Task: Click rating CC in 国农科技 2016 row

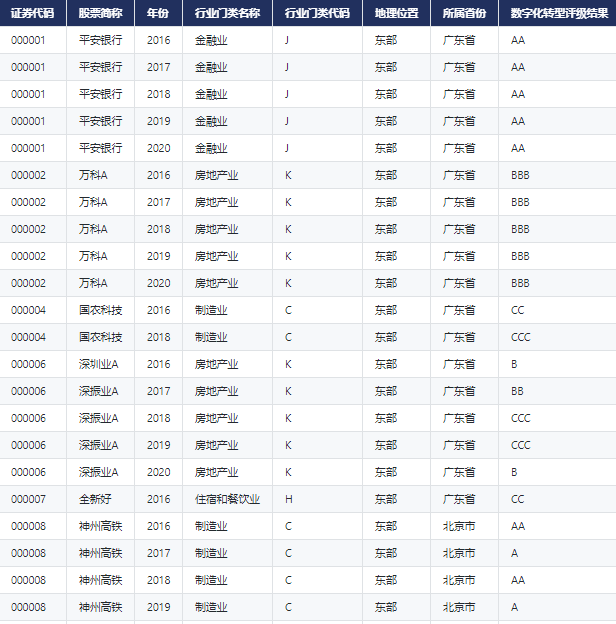Action: click(x=517, y=310)
